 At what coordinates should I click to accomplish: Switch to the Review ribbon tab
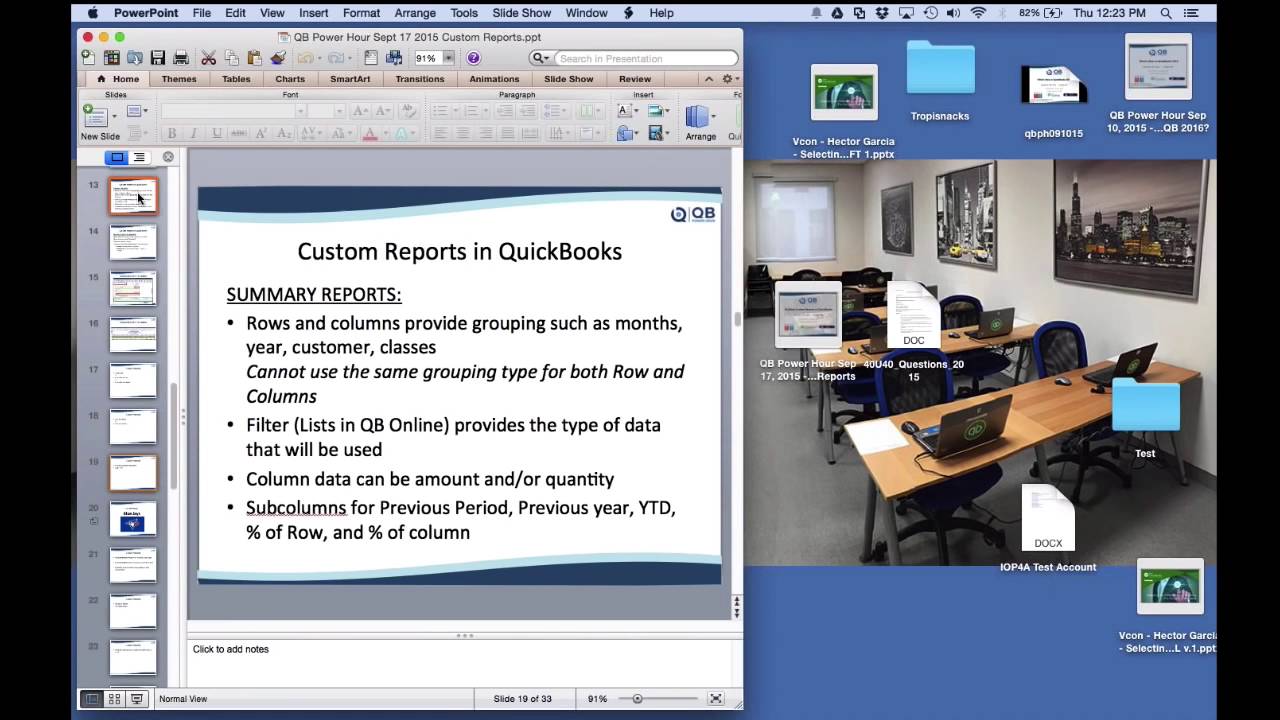635,79
